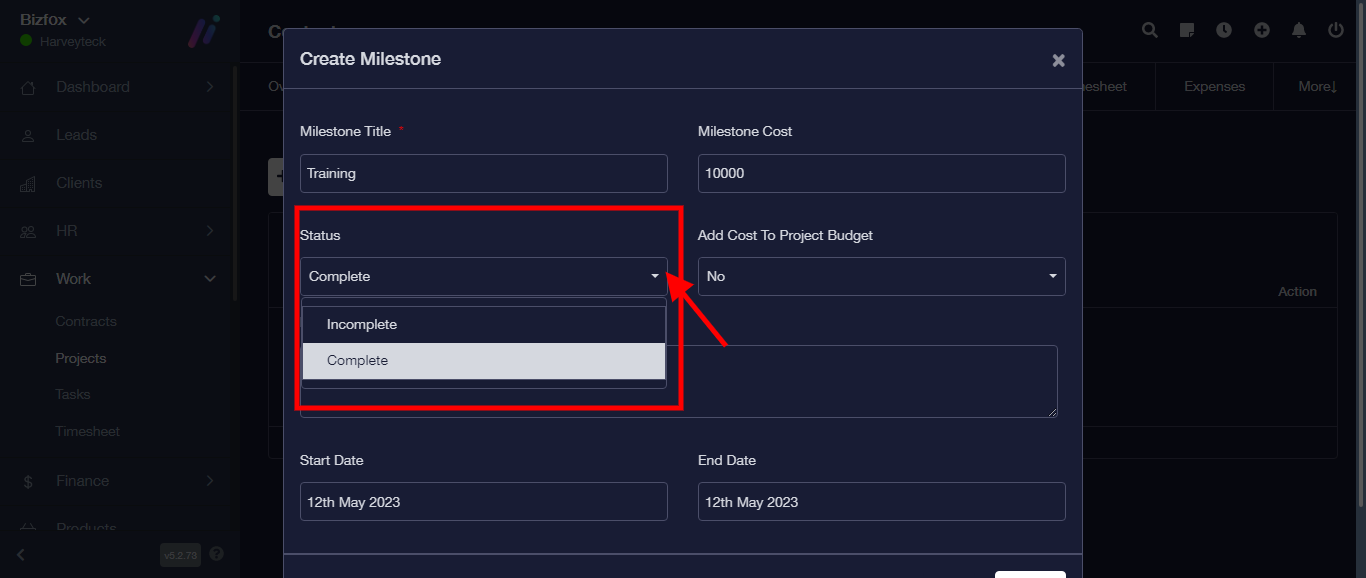Click the power logout icon
The width and height of the screenshot is (1366, 578).
coord(1336,30)
